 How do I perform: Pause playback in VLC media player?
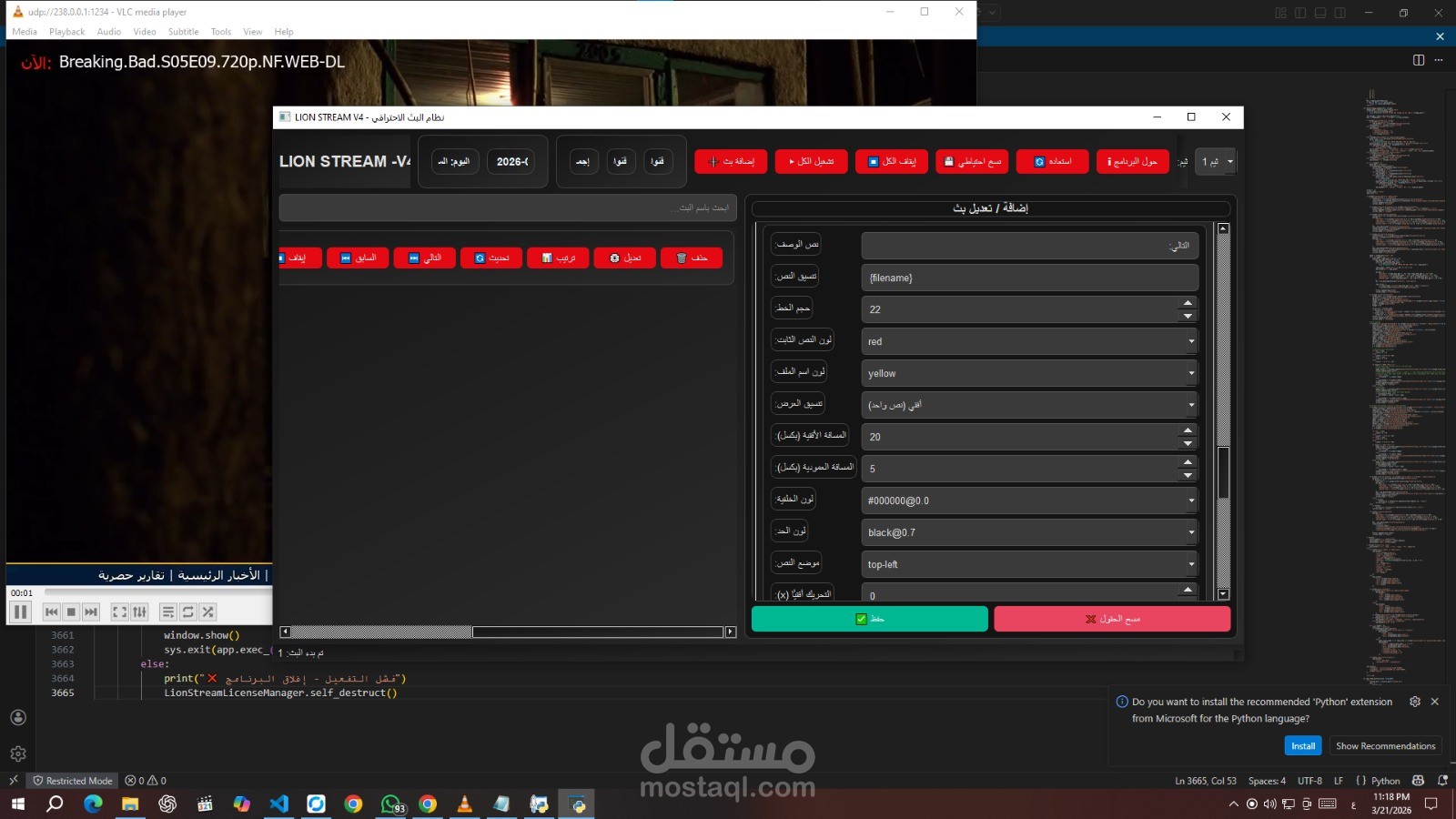click(x=21, y=612)
